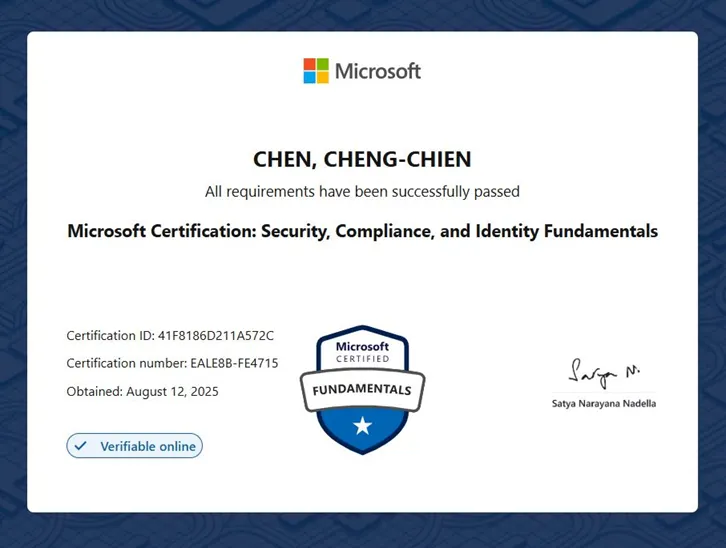The image size is (726, 548).
Task: Click the Microsoft wordmark text
Action: tap(378, 71)
